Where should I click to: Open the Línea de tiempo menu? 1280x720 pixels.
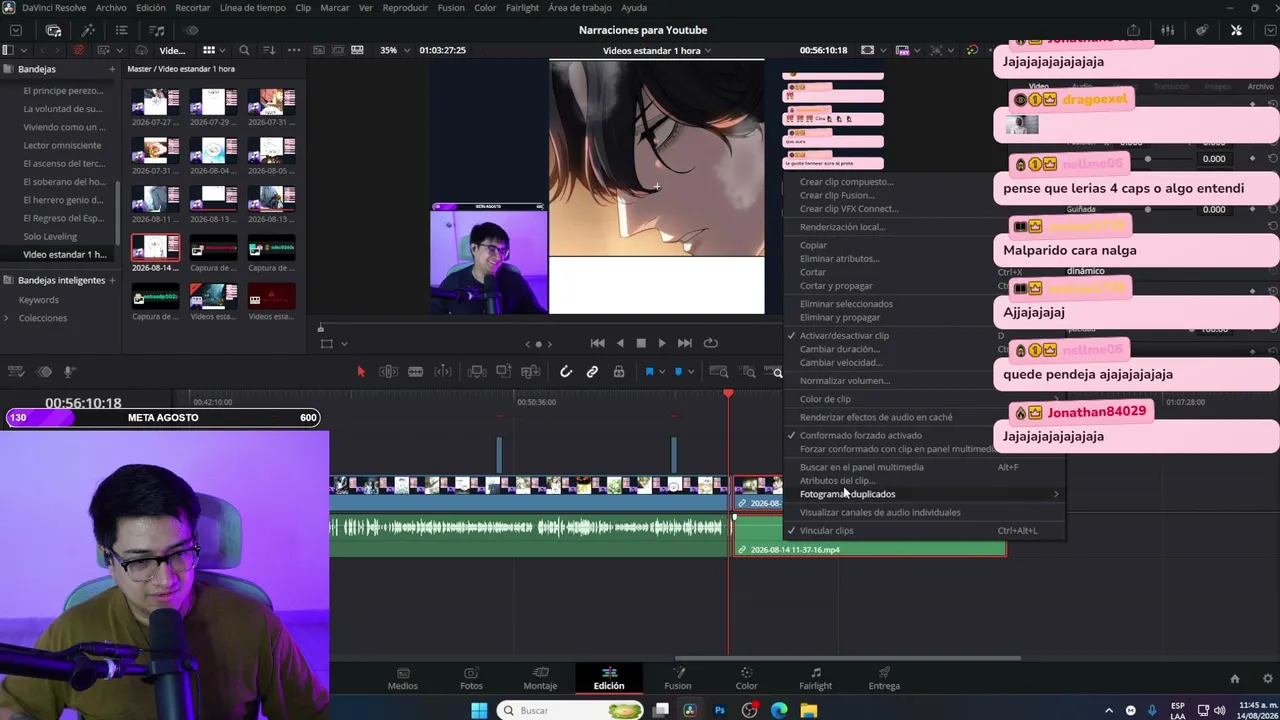(253, 8)
